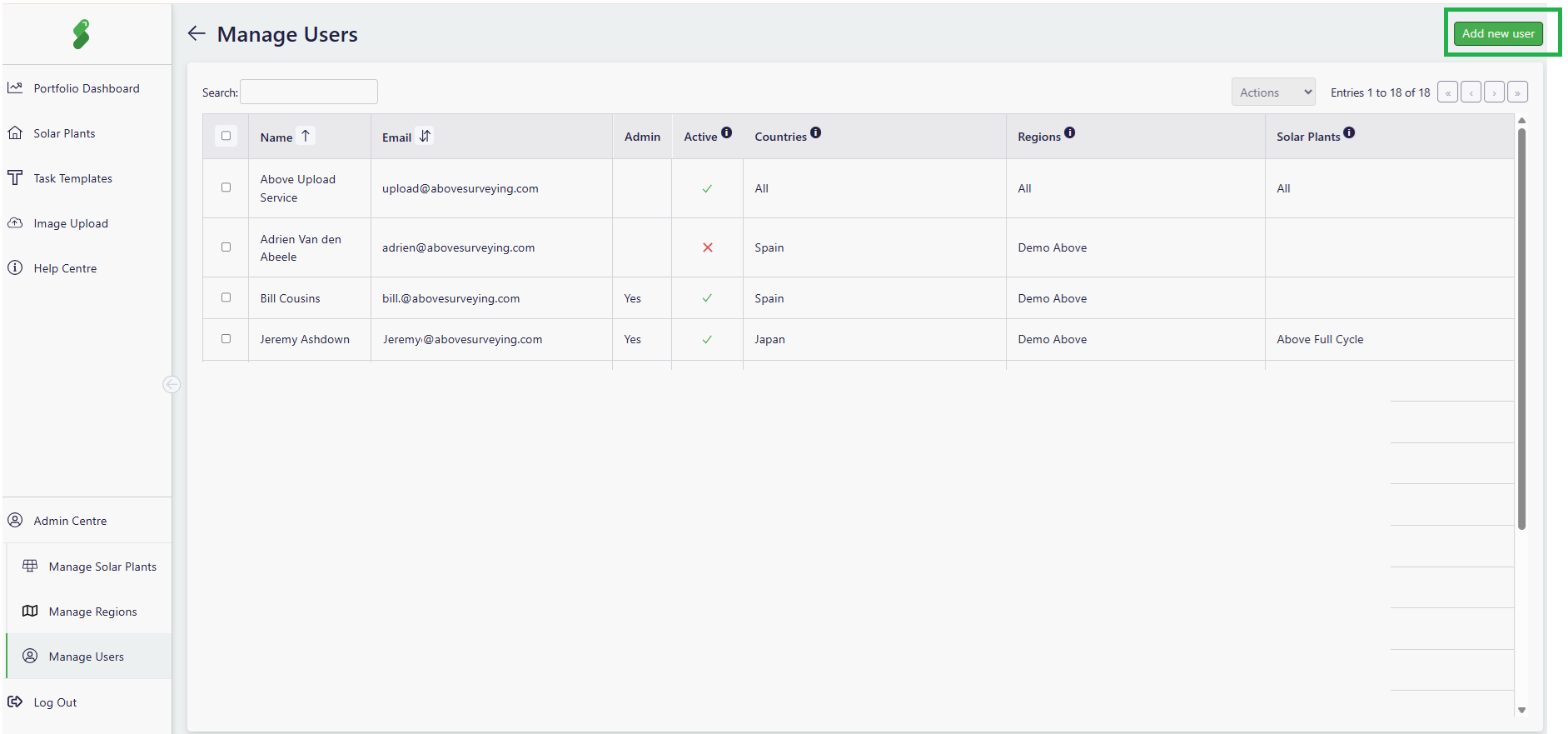Show the Countries column info tooltip icon
Viewport: 1568px width, 734px height.
816,132
